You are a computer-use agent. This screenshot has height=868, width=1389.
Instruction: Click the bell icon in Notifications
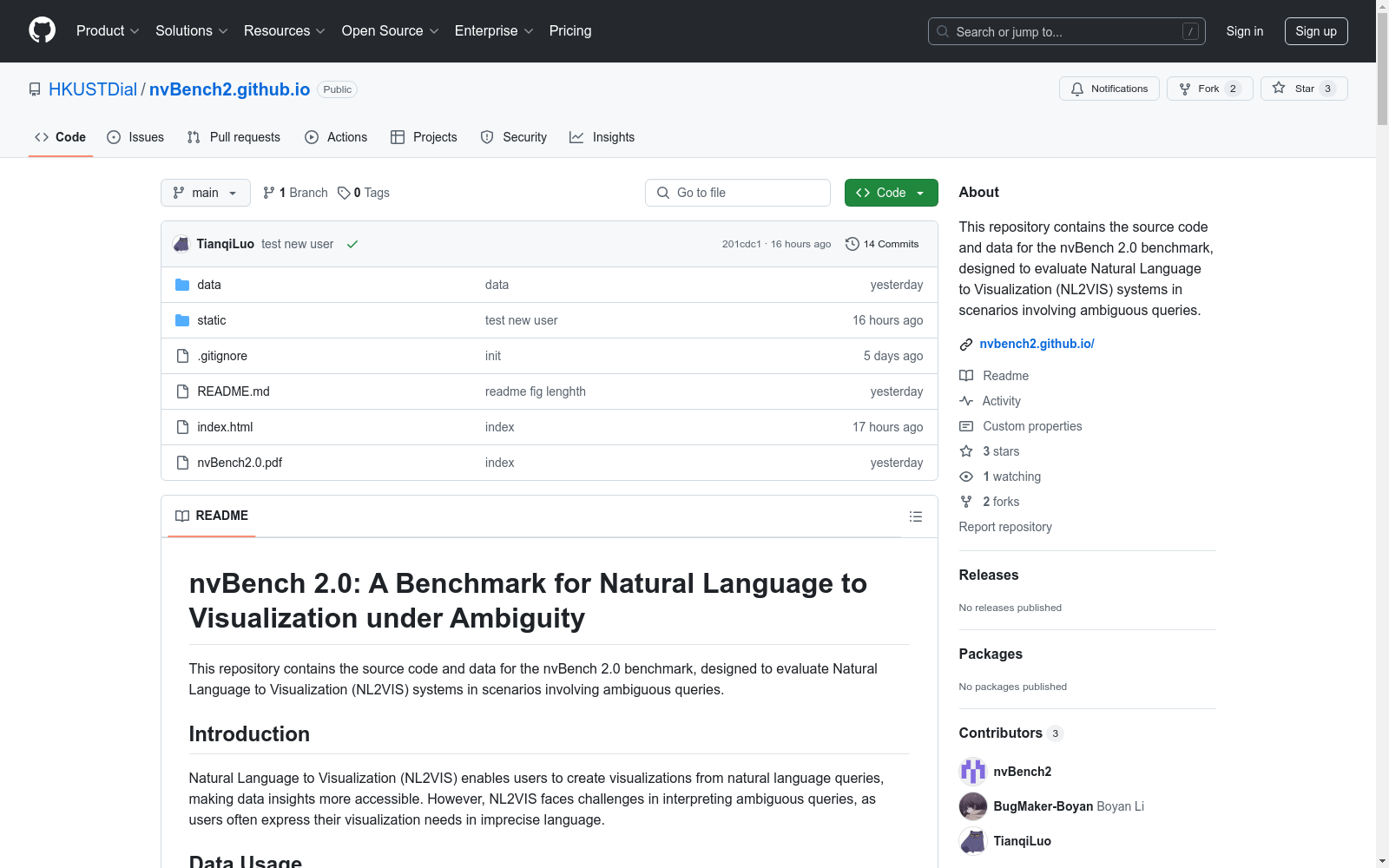coord(1077,89)
